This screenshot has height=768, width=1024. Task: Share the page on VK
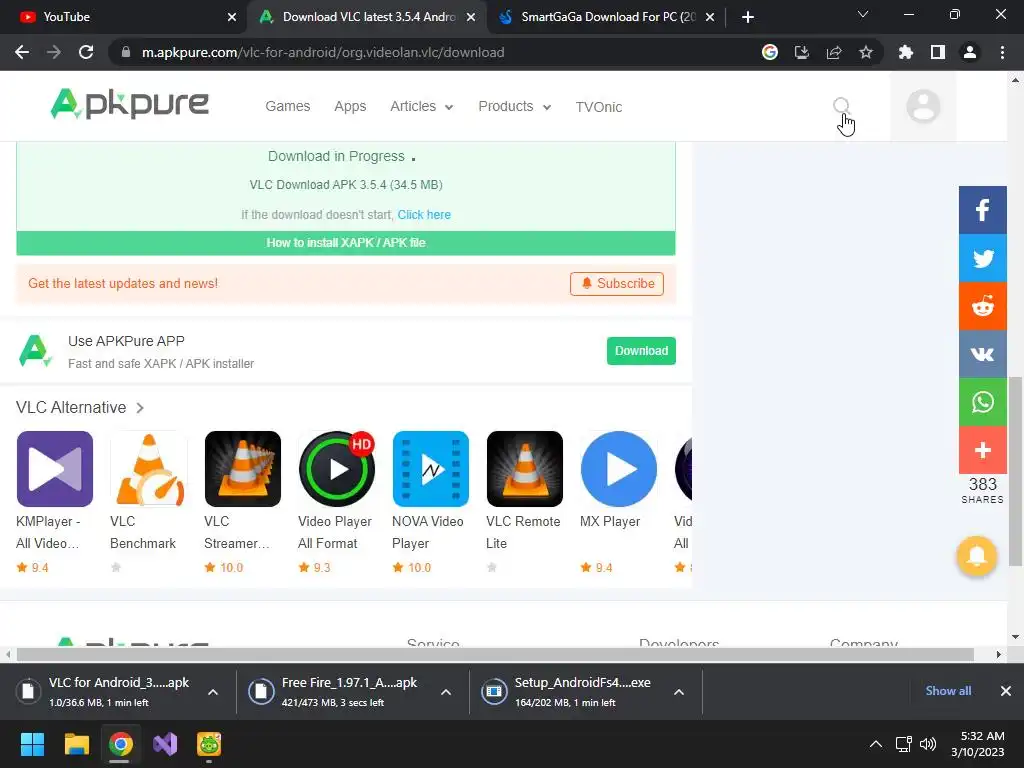pyautogui.click(x=982, y=354)
